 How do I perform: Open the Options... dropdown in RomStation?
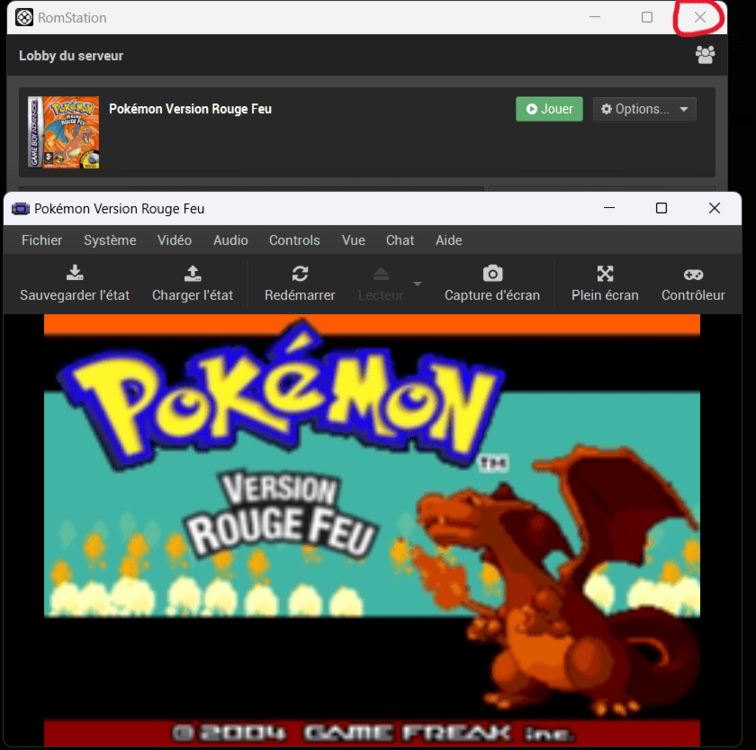tap(645, 109)
